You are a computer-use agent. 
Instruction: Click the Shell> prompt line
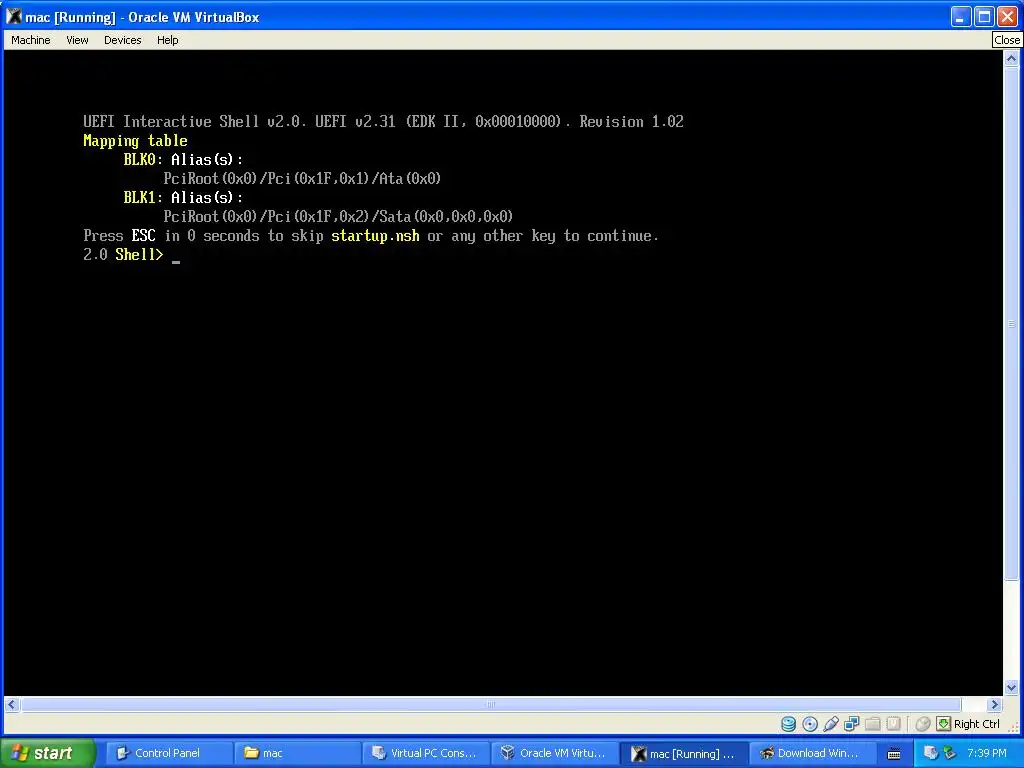(131, 255)
